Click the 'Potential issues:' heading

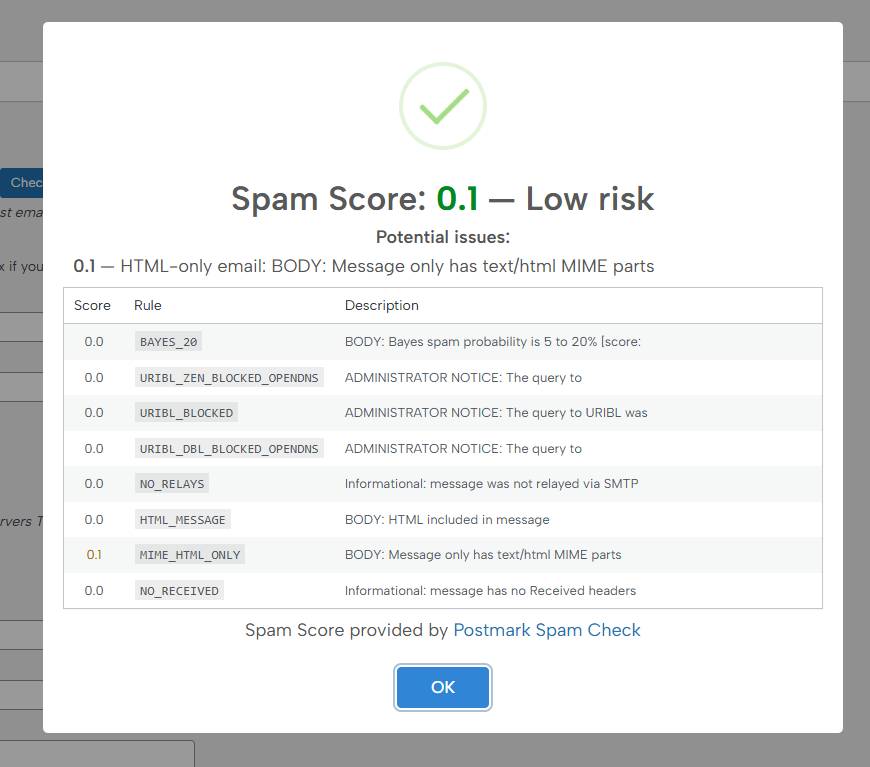tap(443, 237)
